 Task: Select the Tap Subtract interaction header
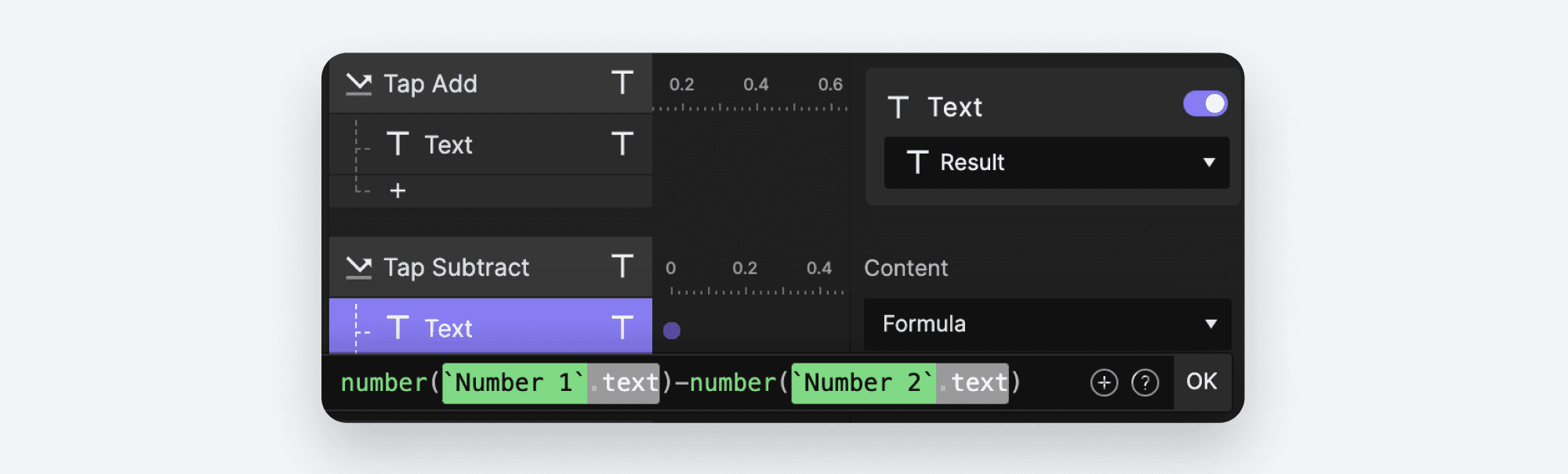[455, 267]
